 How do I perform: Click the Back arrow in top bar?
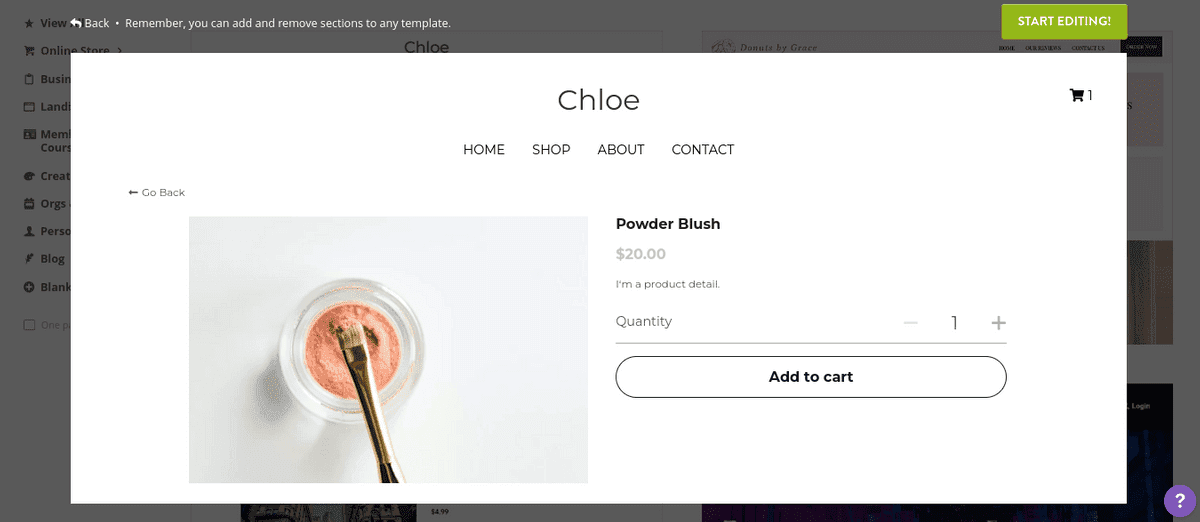[x=90, y=23]
